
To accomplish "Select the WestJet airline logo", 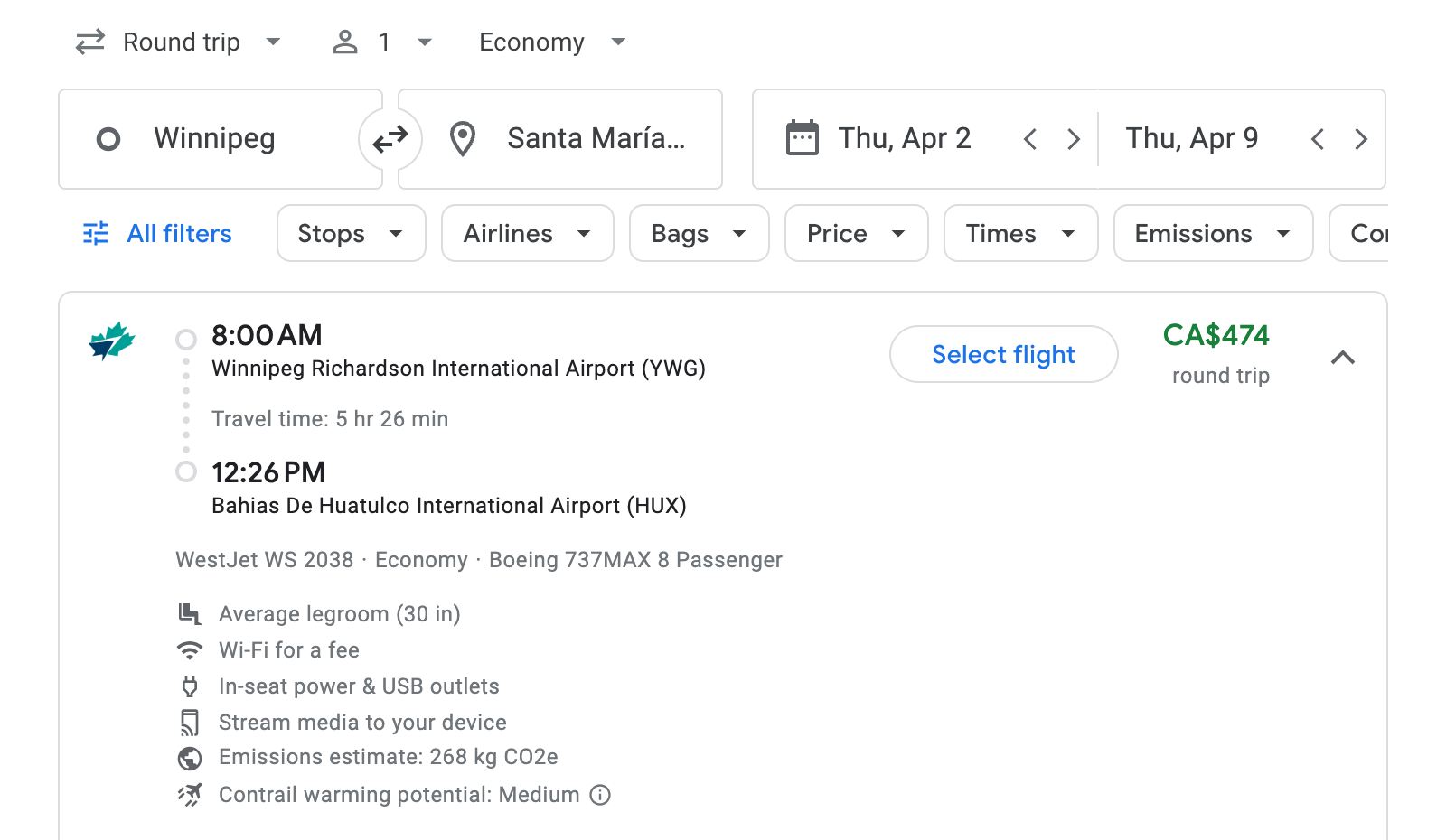I will 111,341.
